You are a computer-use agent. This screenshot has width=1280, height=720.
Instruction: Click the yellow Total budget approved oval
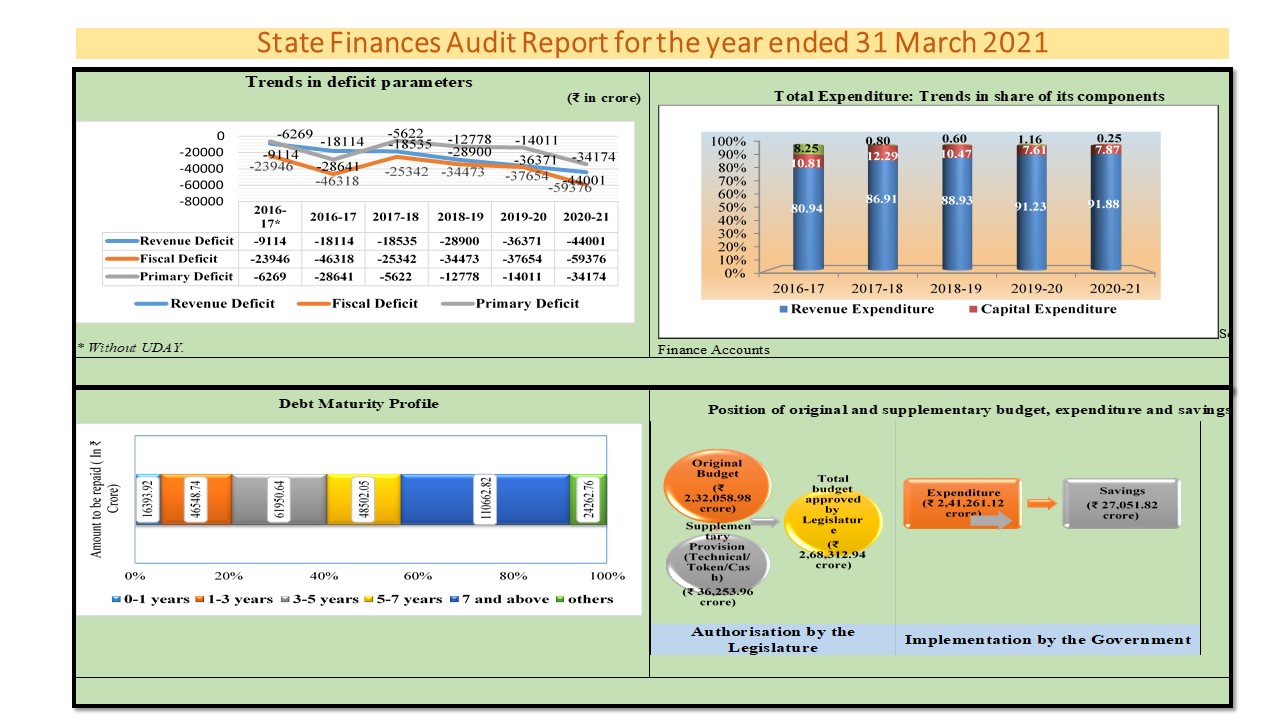[834, 521]
